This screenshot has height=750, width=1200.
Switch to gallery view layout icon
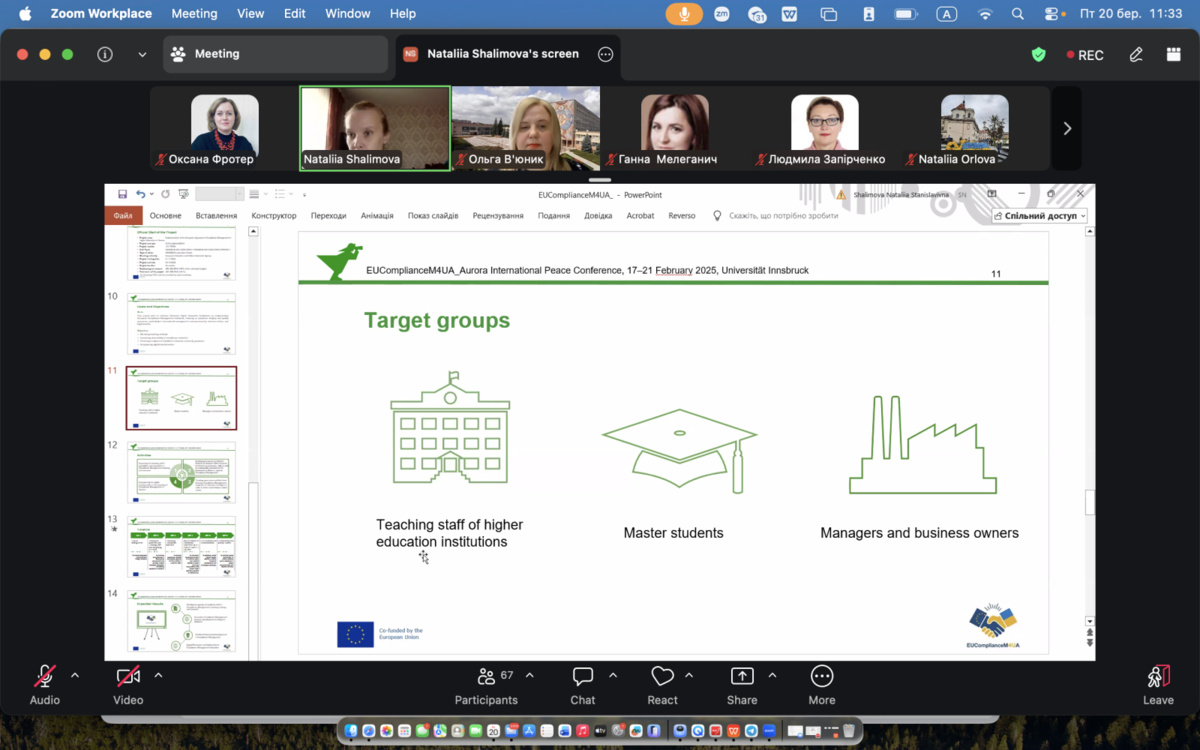pos(1173,55)
